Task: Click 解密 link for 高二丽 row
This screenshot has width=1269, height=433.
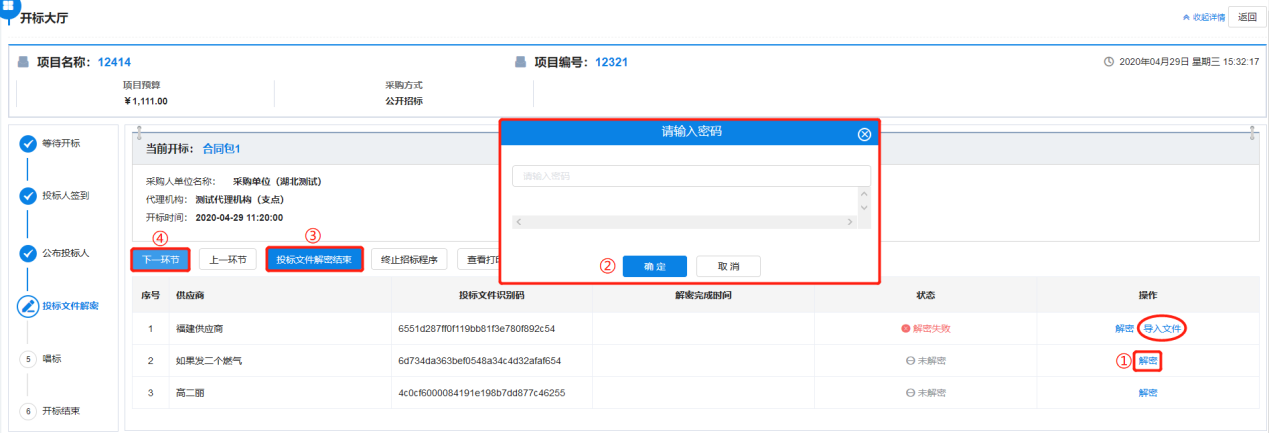Action: [1148, 393]
